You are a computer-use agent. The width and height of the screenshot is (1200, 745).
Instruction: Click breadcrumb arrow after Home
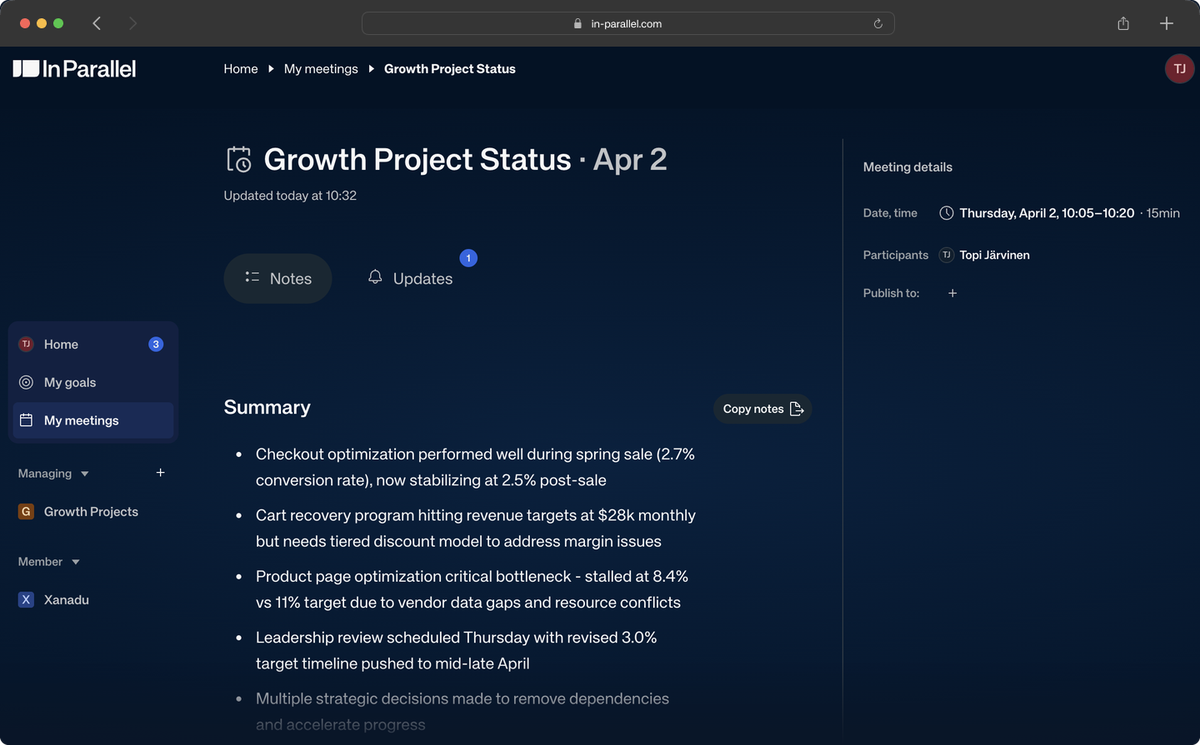[x=271, y=69]
